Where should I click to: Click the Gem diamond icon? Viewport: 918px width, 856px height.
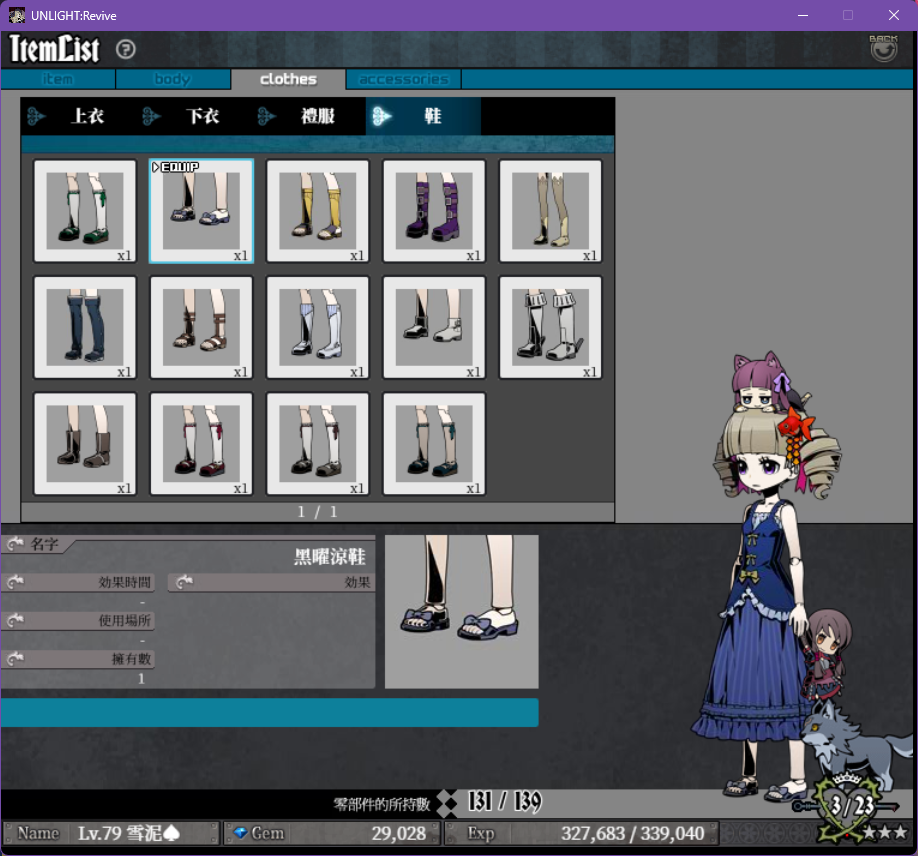point(240,833)
